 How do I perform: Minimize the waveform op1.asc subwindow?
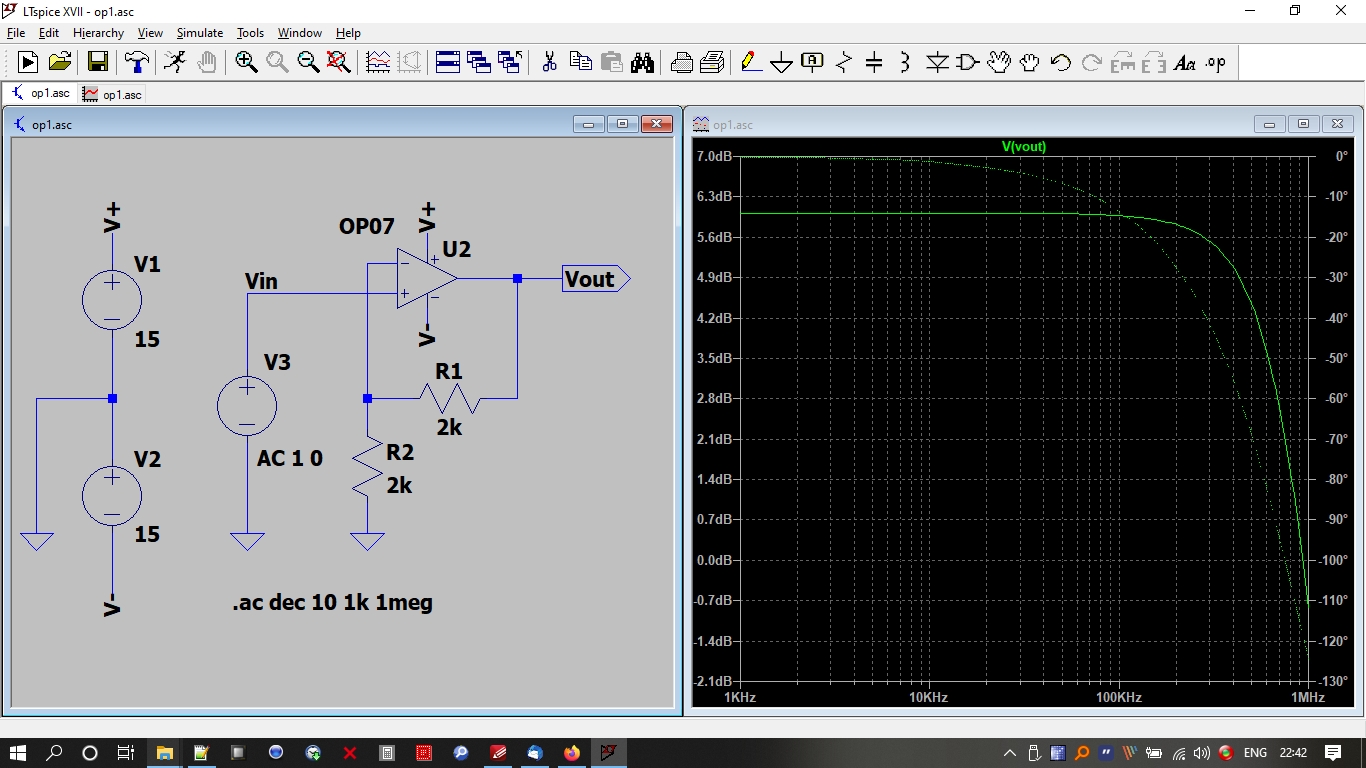(1270, 124)
